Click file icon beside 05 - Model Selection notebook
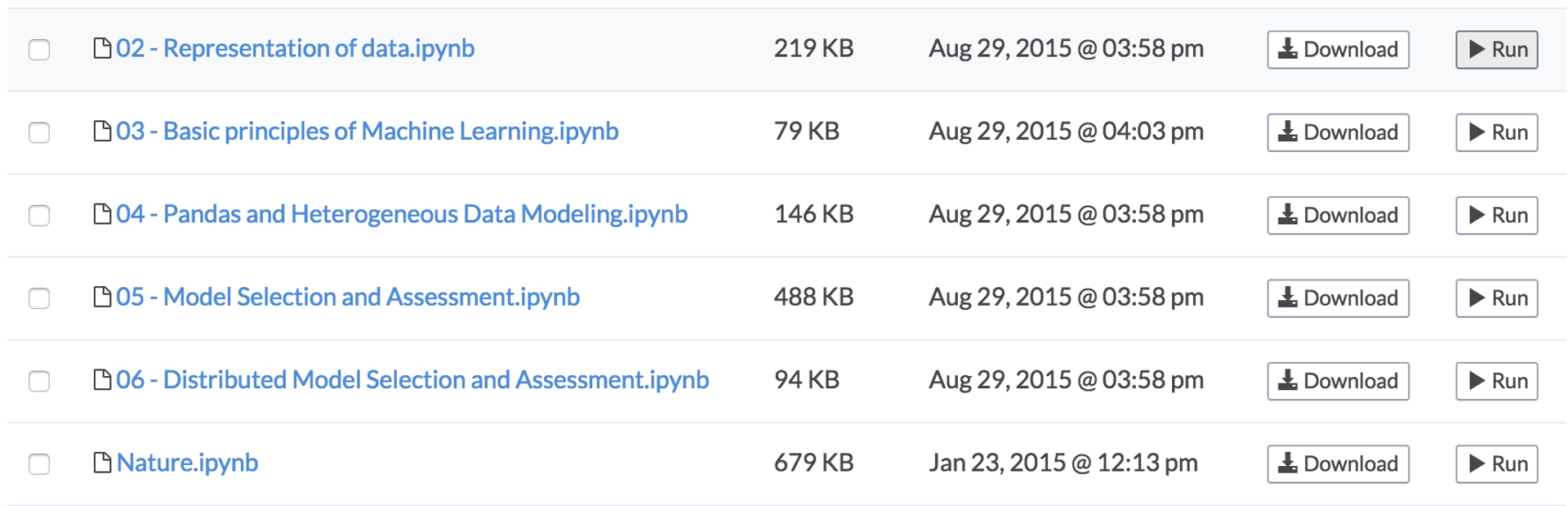The width and height of the screenshot is (1568, 506). 102,297
